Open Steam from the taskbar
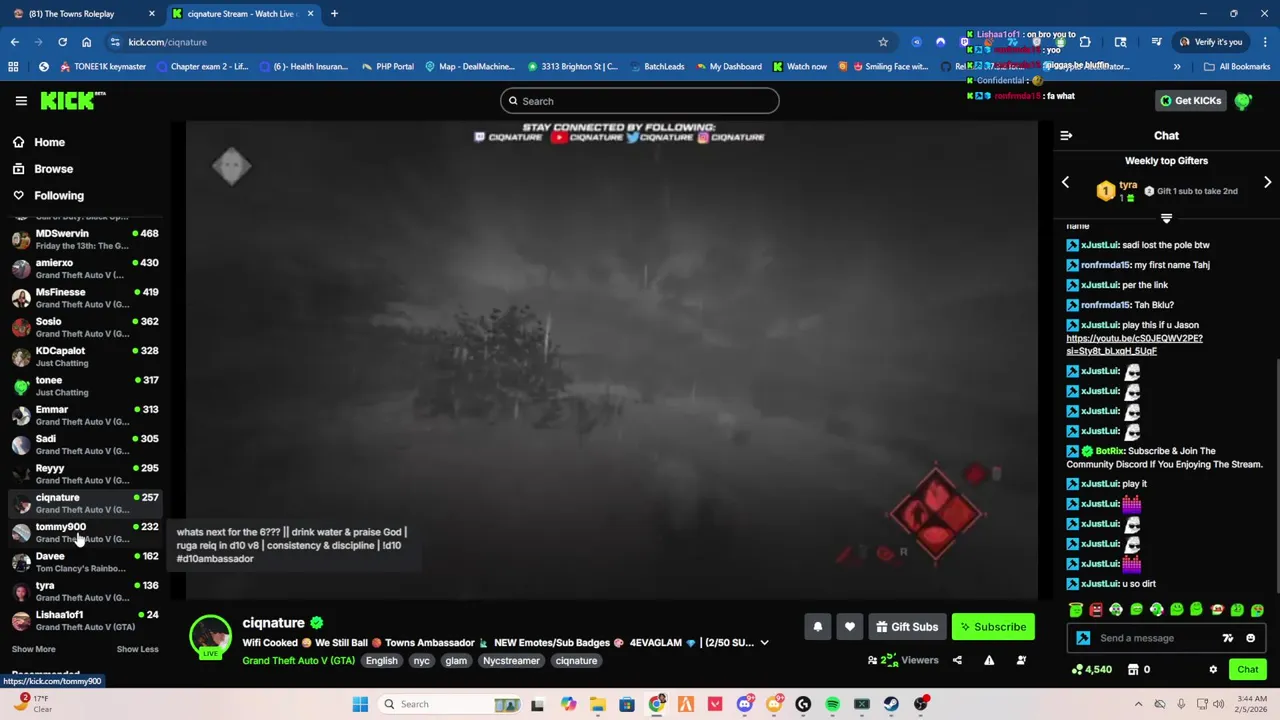Viewport: 1280px width, 720px height. pyautogui.click(x=891, y=704)
